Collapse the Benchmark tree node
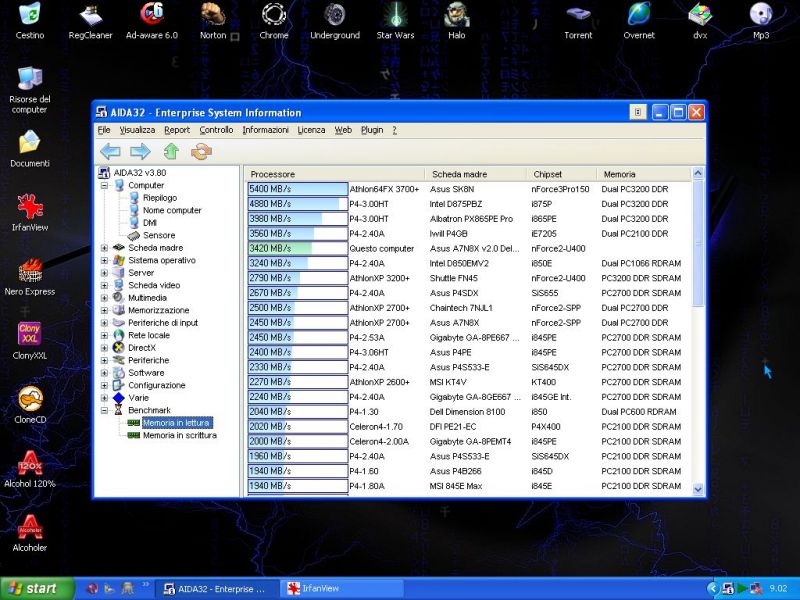This screenshot has width=800, height=600. (104, 410)
